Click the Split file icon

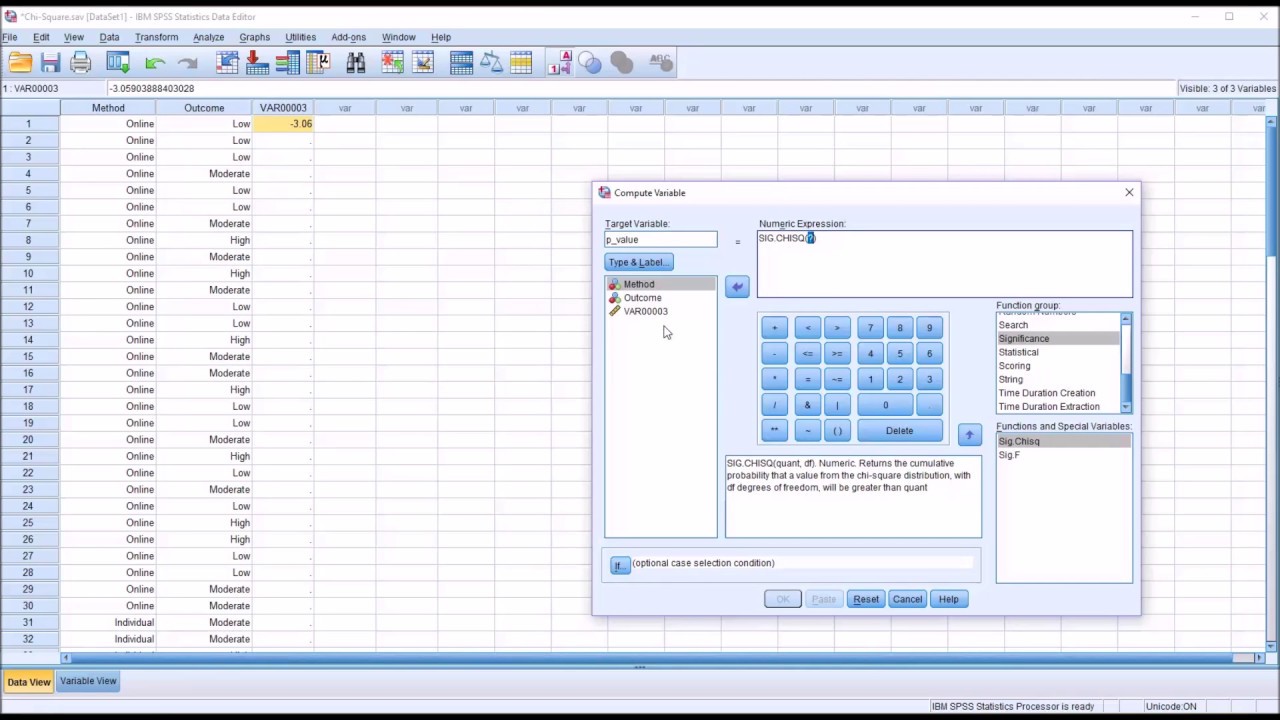click(x=461, y=63)
